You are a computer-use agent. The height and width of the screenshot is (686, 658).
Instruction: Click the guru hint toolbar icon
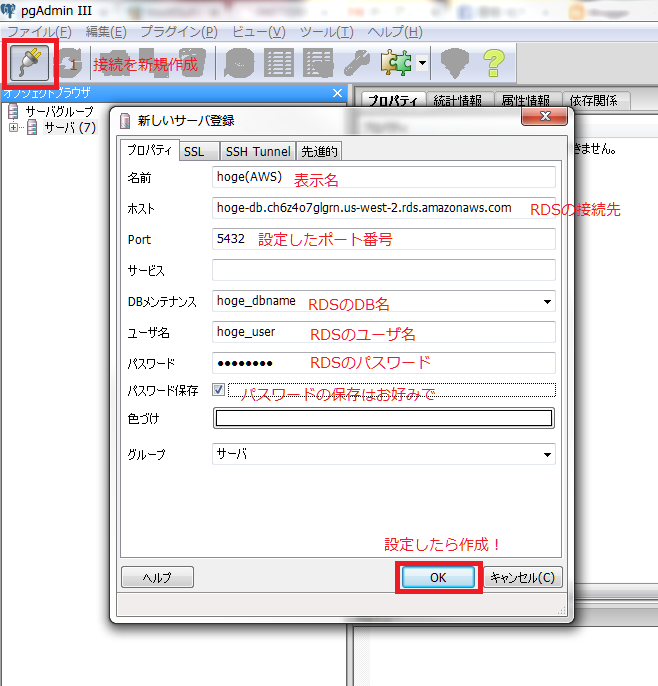pos(455,63)
